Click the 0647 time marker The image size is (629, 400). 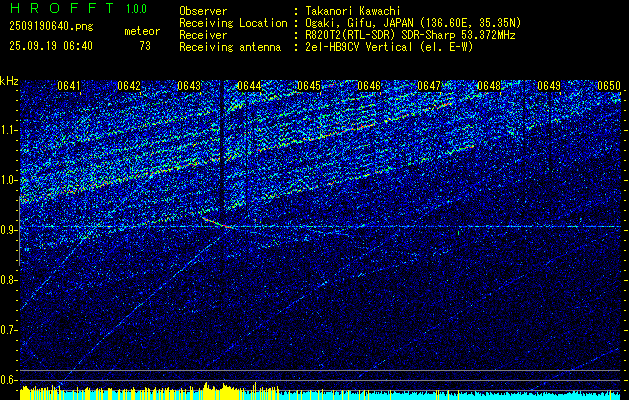click(x=429, y=86)
